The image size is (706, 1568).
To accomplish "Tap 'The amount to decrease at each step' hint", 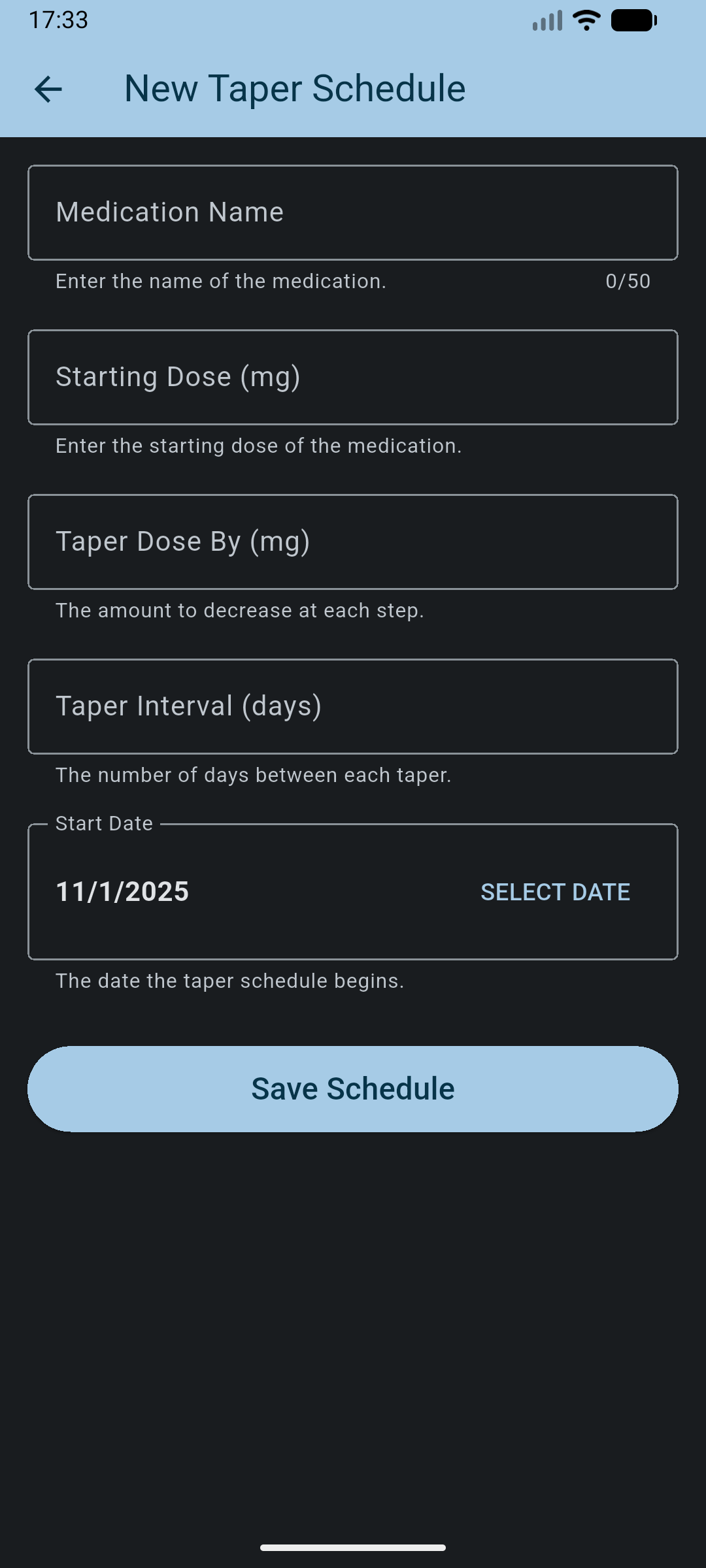I will coord(240,611).
